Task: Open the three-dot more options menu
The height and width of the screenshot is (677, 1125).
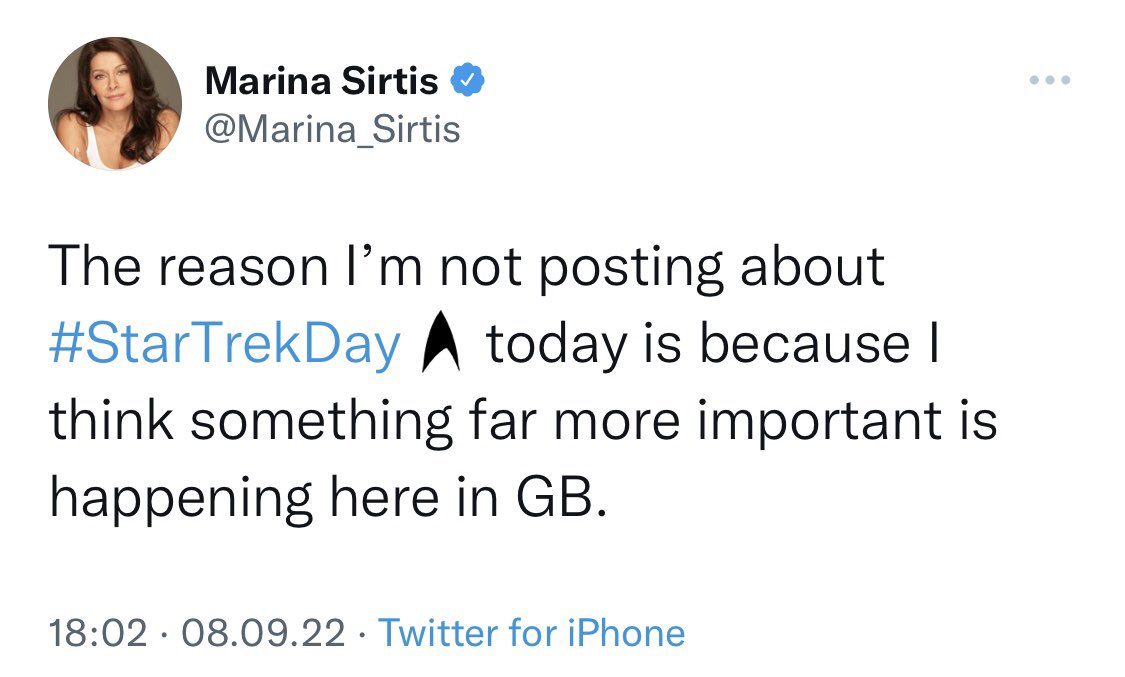Action: click(x=1052, y=80)
